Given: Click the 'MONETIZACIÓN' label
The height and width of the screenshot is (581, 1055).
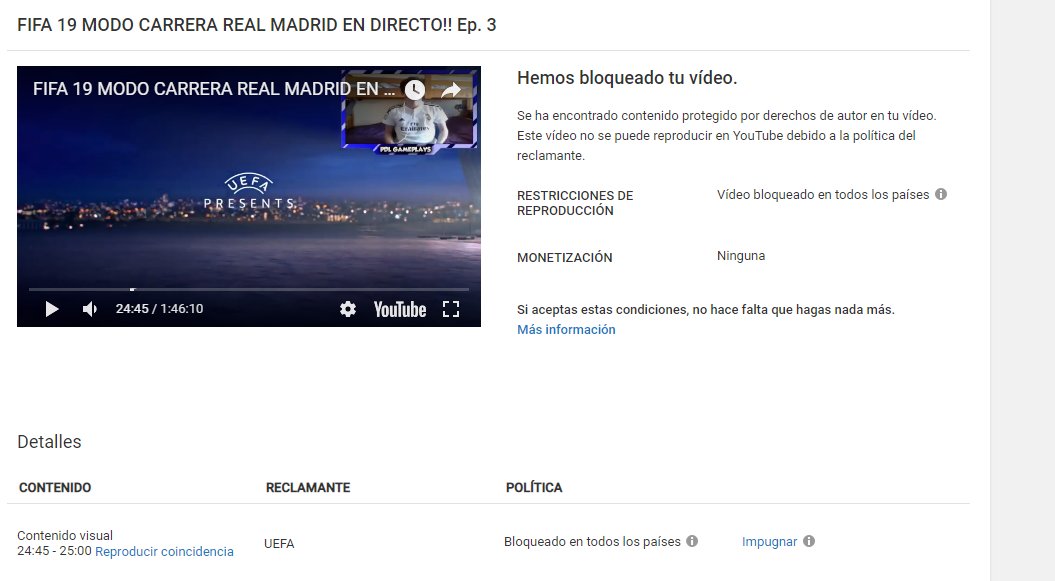Looking at the screenshot, I should tap(565, 258).
